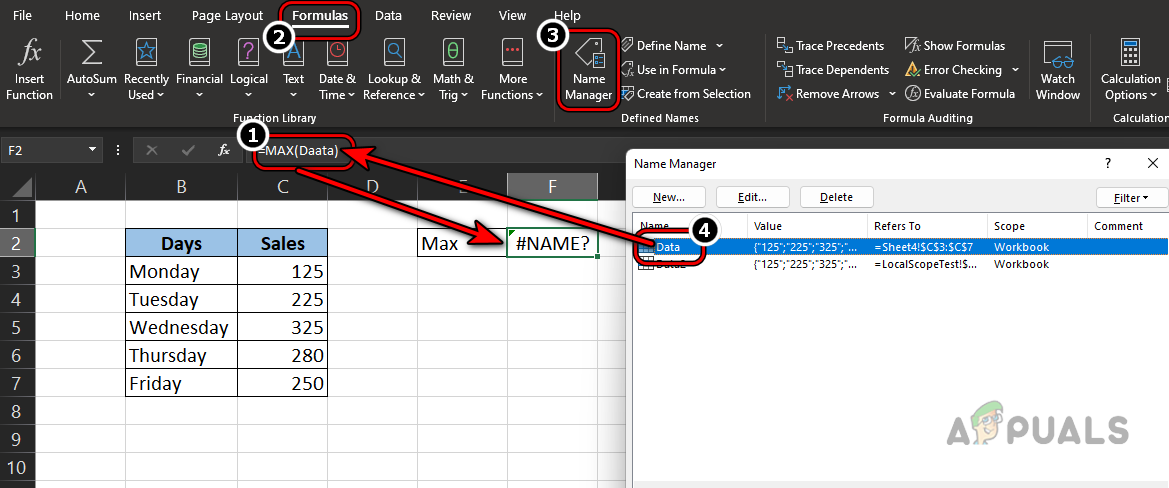Click the cell containing Friday
Viewport: 1169px width, 488px height.
point(181,383)
